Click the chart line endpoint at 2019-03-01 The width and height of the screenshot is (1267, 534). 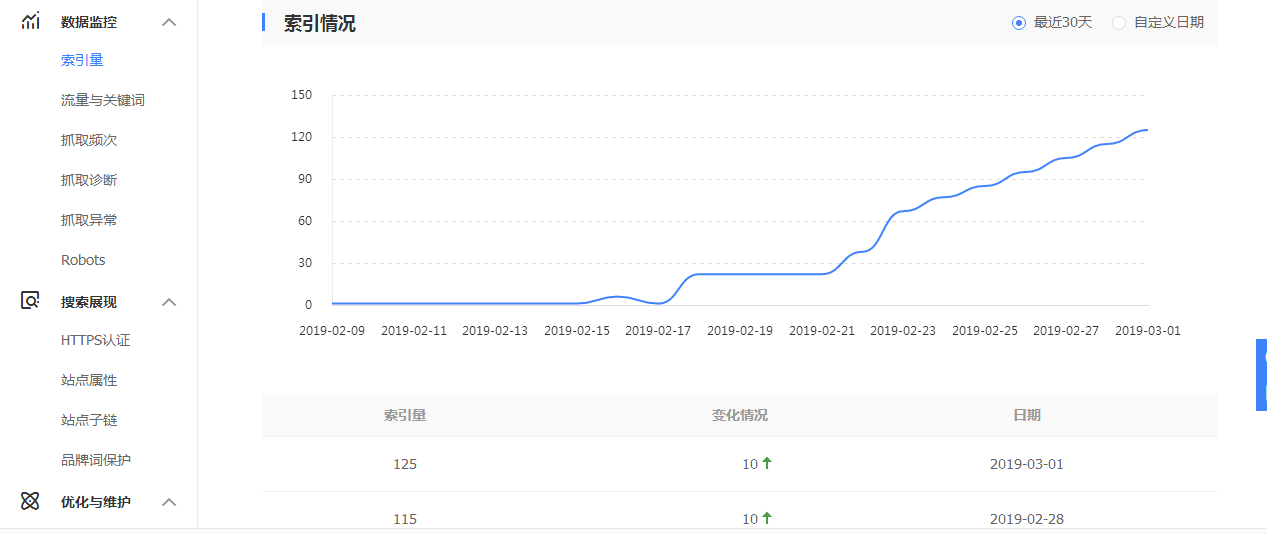point(1147,130)
